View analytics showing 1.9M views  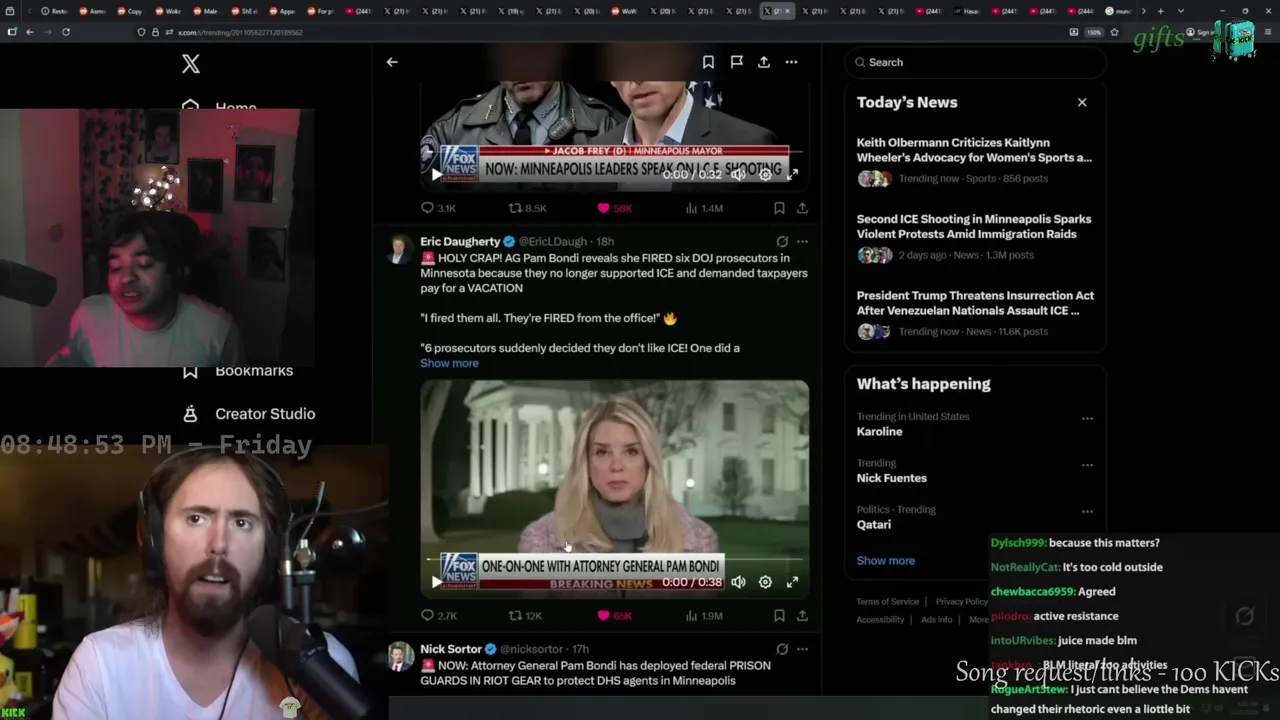[704, 616]
